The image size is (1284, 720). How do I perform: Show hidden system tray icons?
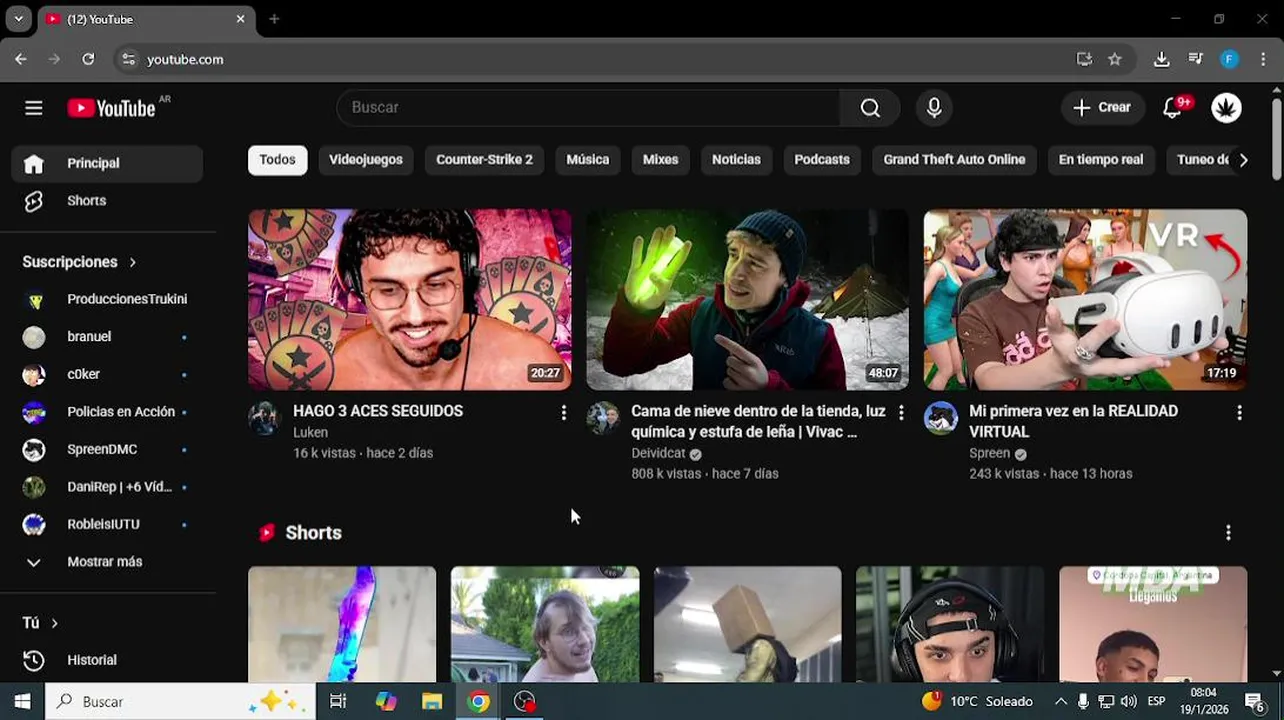(1060, 701)
